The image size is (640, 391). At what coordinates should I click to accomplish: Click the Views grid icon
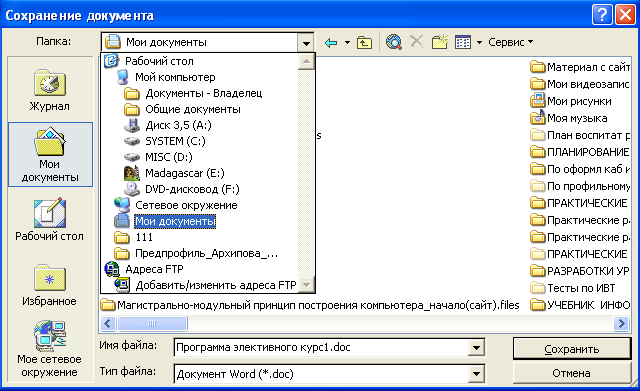coord(463,42)
